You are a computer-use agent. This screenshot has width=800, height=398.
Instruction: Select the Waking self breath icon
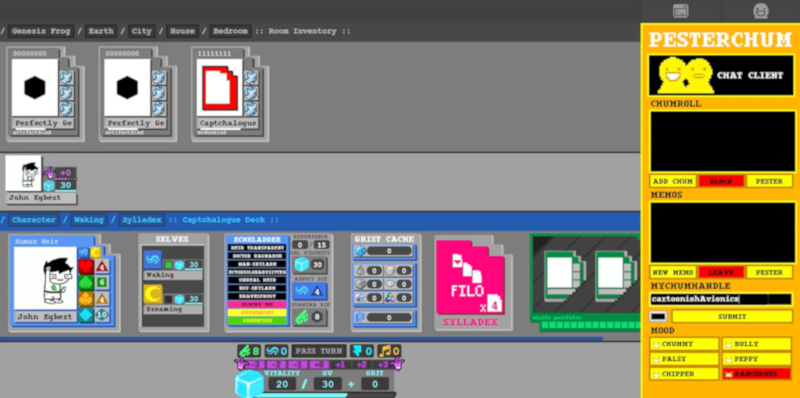153,259
